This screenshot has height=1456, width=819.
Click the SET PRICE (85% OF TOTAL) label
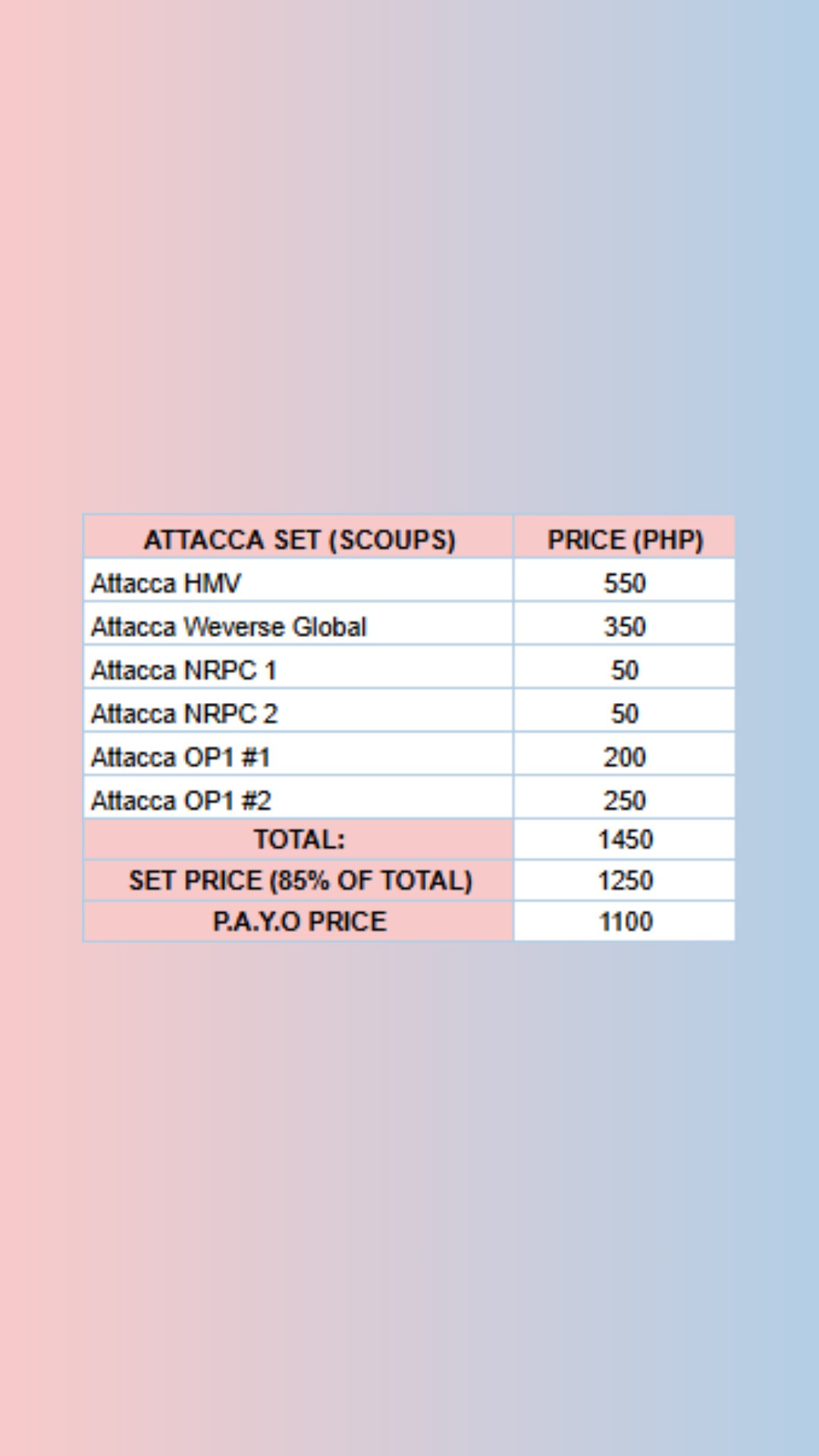[x=299, y=880]
